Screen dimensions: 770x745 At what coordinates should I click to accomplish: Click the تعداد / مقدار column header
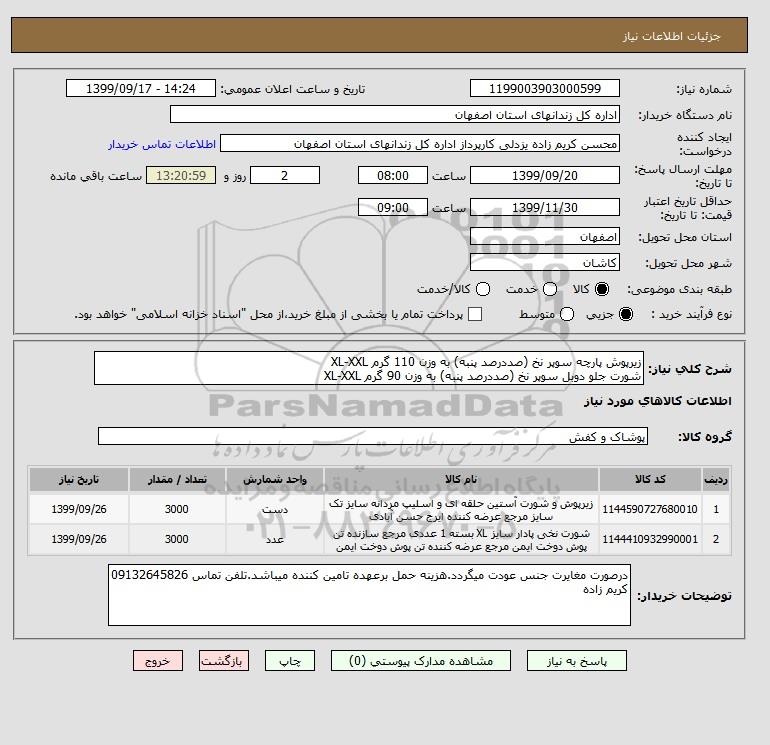(x=177, y=479)
